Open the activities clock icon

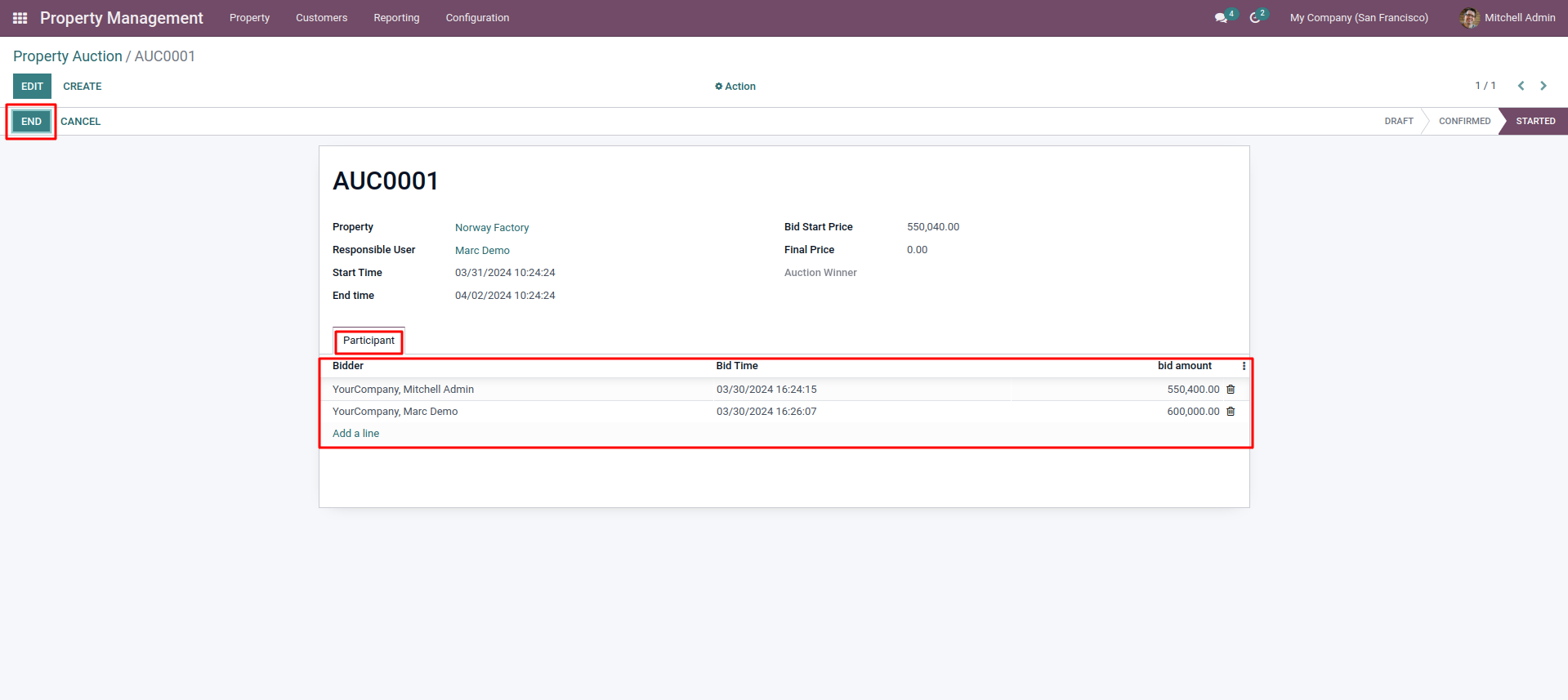[x=1255, y=18]
